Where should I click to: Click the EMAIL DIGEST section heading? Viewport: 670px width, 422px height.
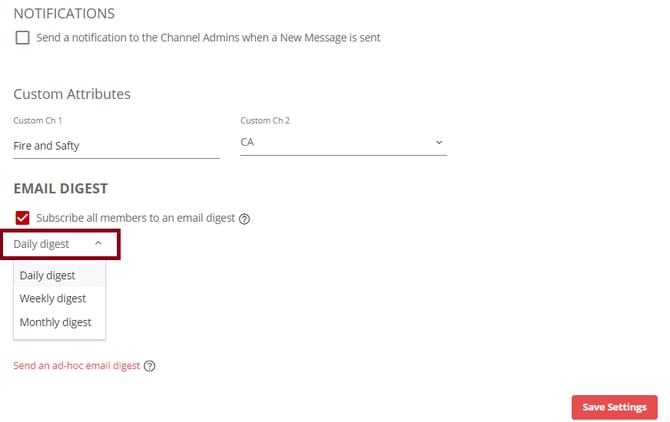(x=61, y=188)
